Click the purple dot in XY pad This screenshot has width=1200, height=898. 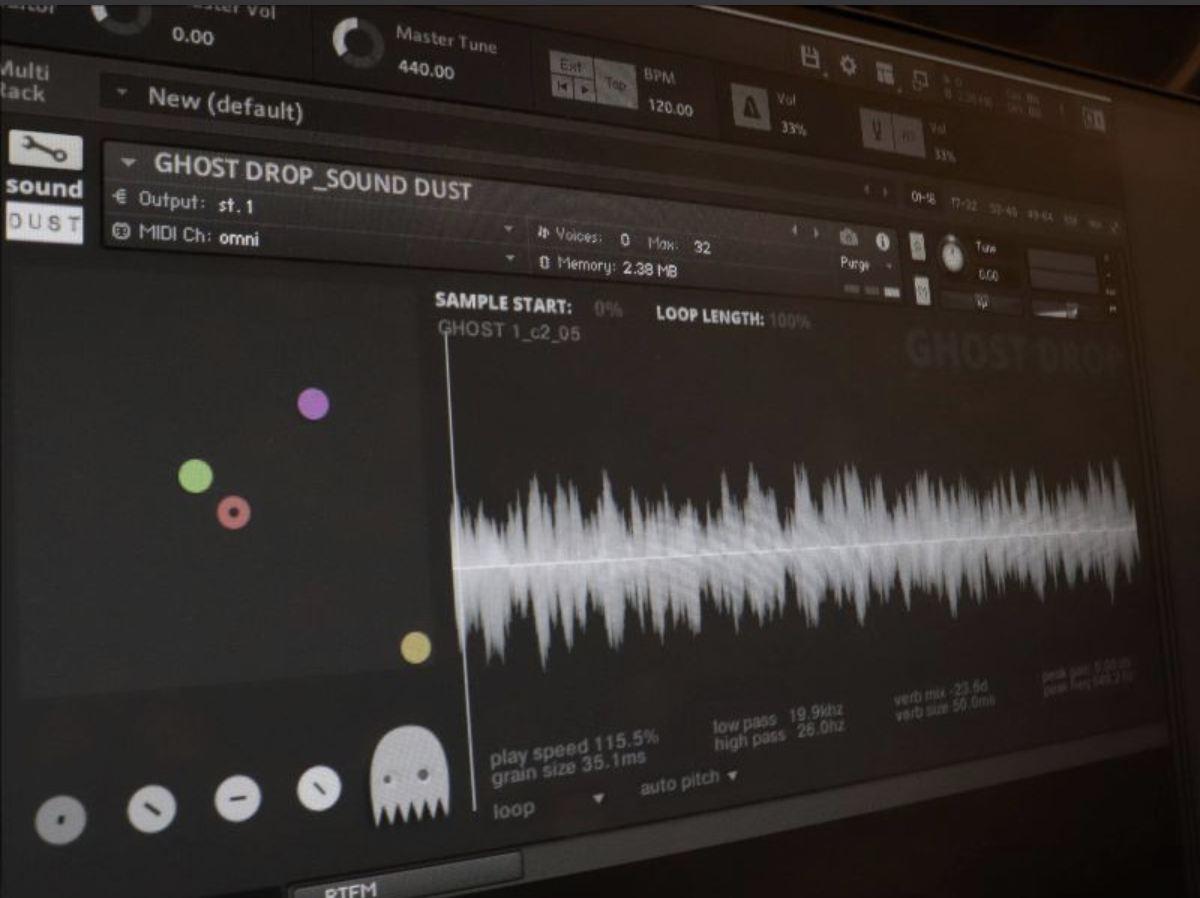coord(313,404)
